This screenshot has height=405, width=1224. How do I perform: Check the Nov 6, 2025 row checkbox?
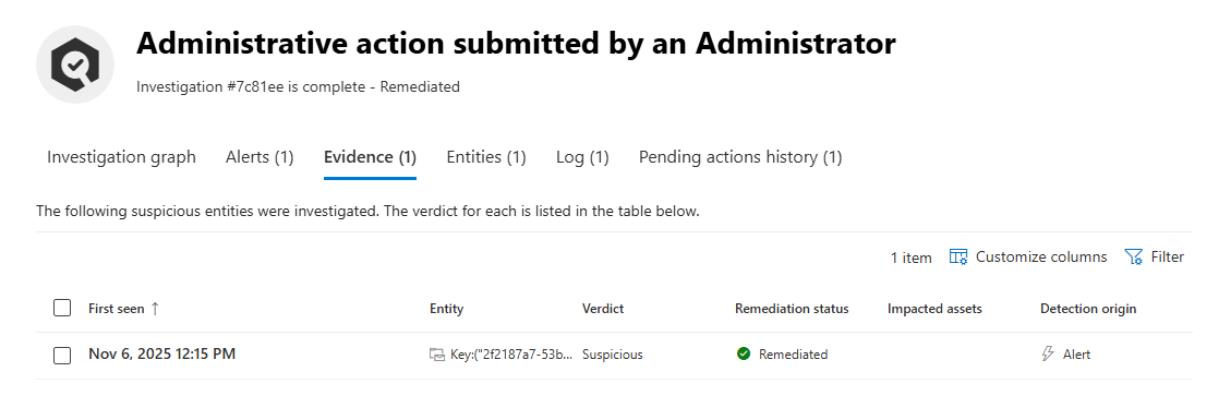pos(60,355)
